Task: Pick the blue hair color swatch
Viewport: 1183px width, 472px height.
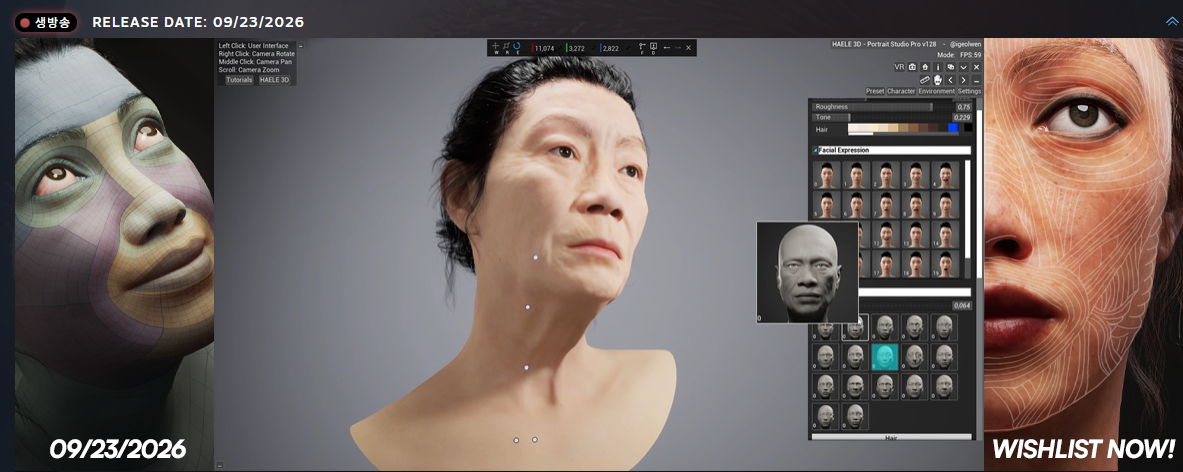Action: pyautogui.click(x=953, y=128)
